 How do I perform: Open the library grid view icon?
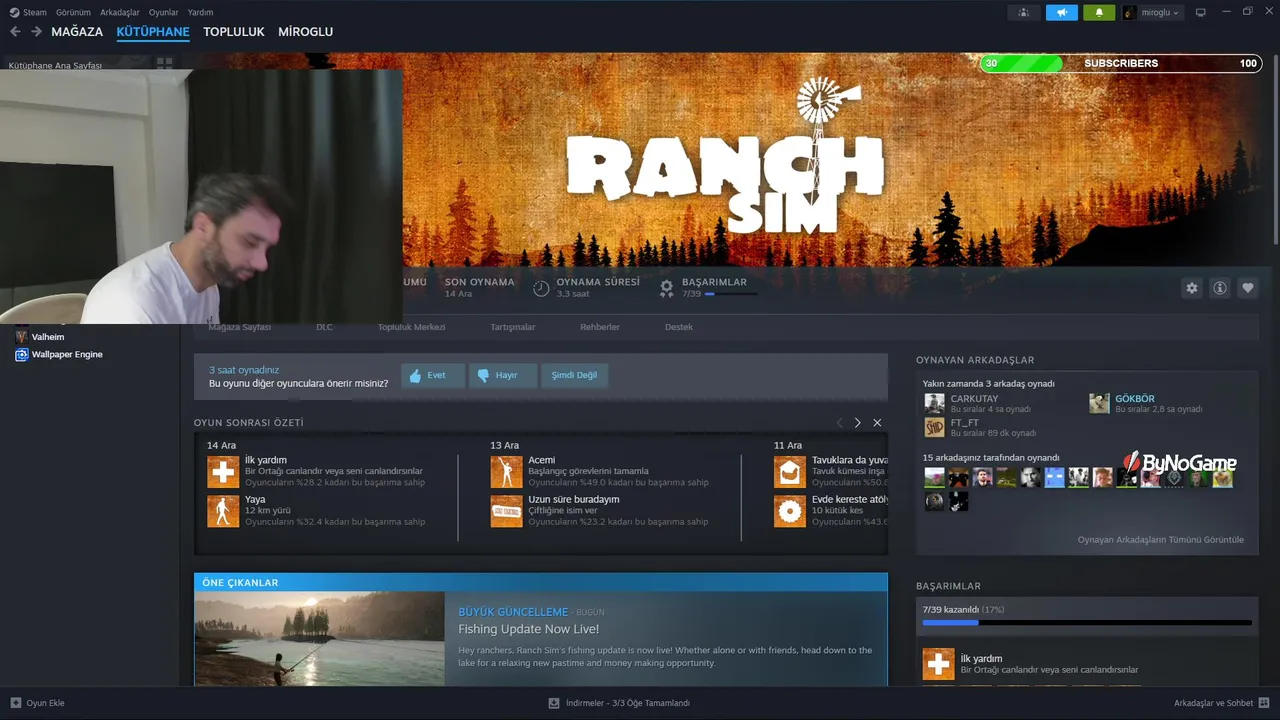tap(164, 63)
